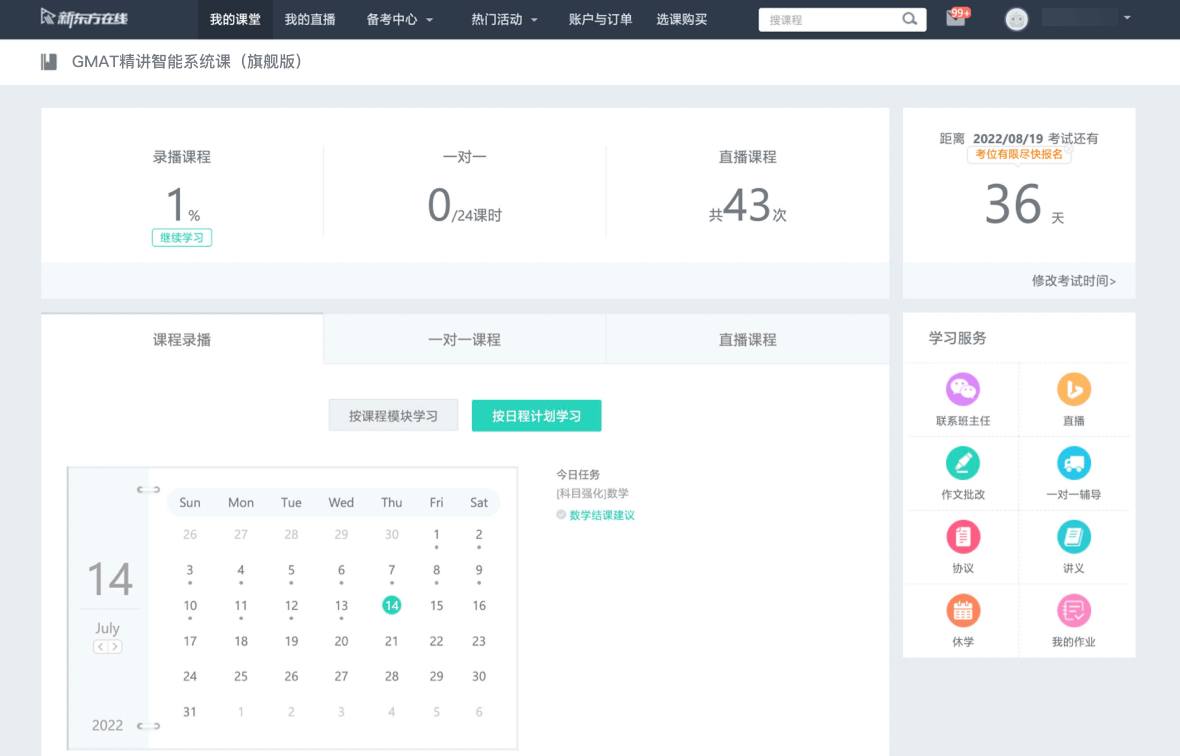
Task: Open the 协议 agreement icon
Action: (962, 538)
